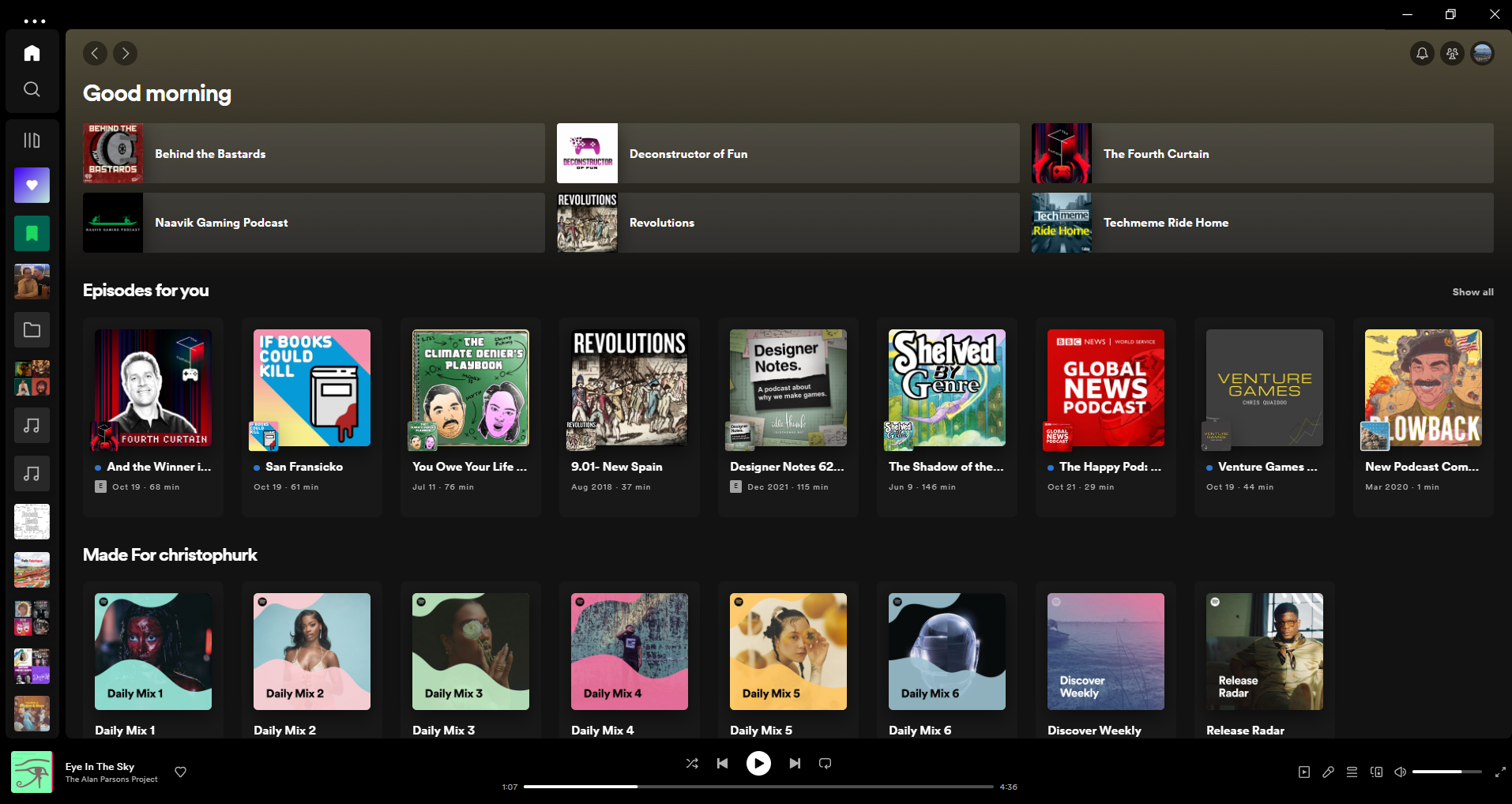The width and height of the screenshot is (1512, 804).
Task: Open the folder item in sidebar
Action: click(x=32, y=330)
